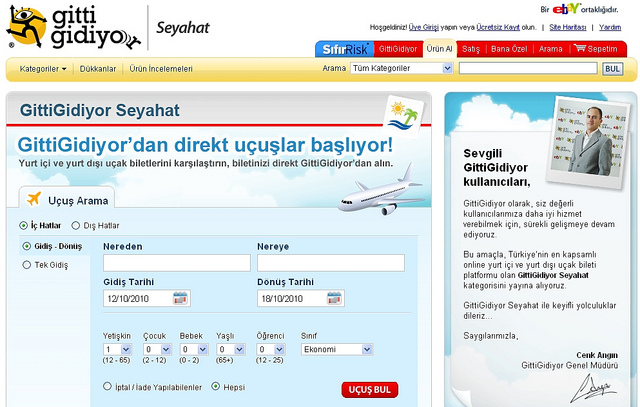Click the Nereden input field
This screenshot has height=407, width=640.
pos(177,263)
